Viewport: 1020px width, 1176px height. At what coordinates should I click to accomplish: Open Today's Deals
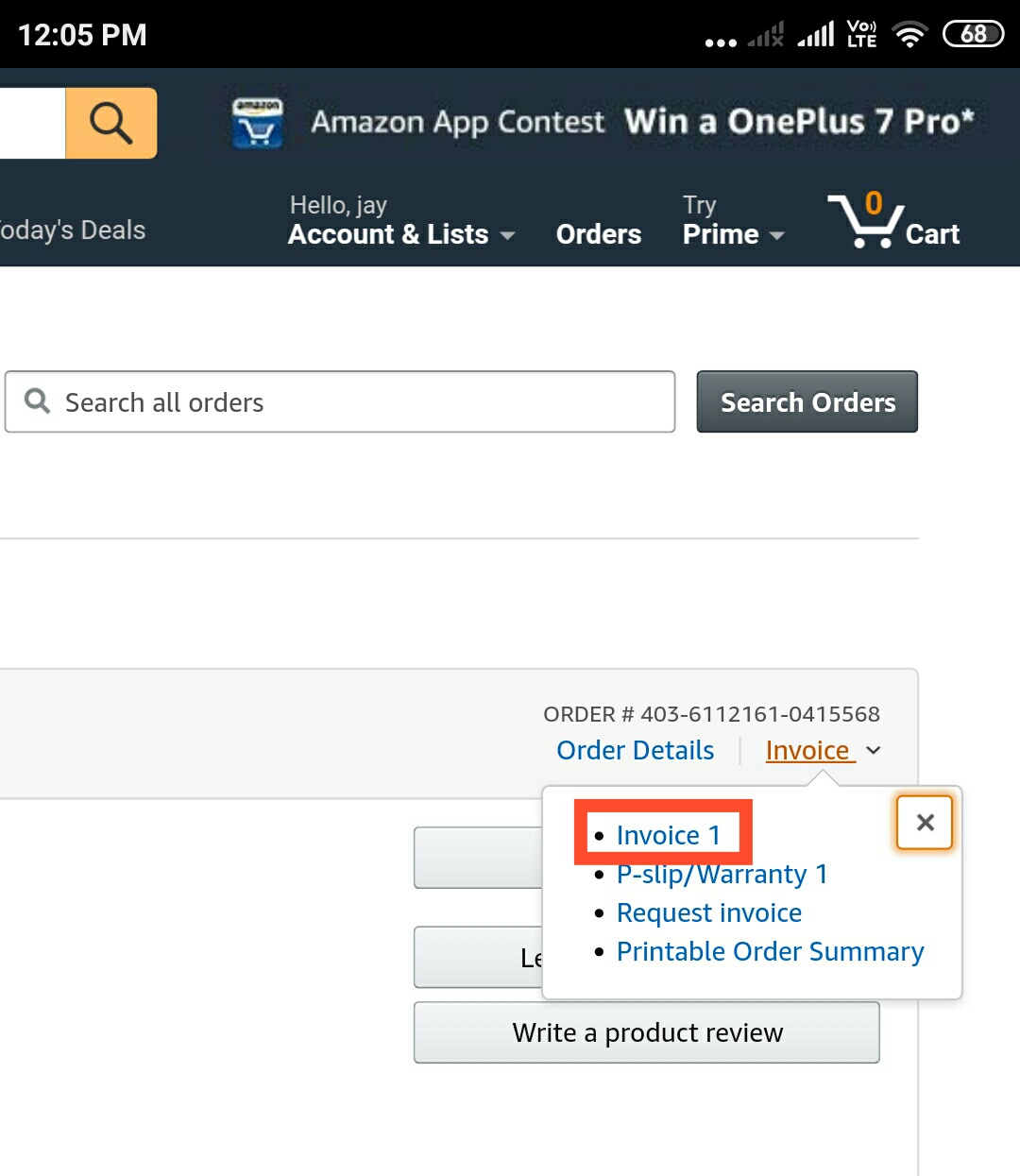pos(72,229)
